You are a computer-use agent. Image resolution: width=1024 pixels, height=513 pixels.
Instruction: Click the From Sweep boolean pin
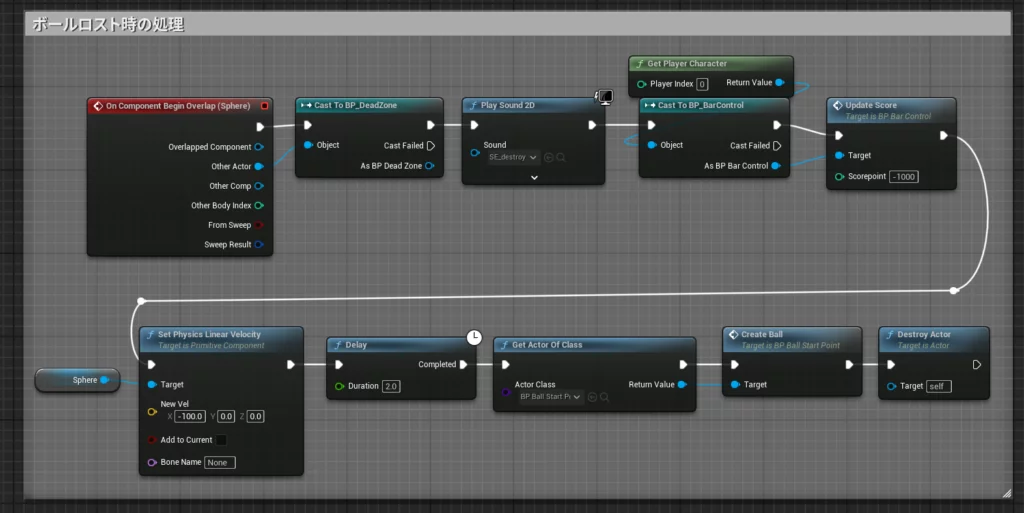(259, 225)
